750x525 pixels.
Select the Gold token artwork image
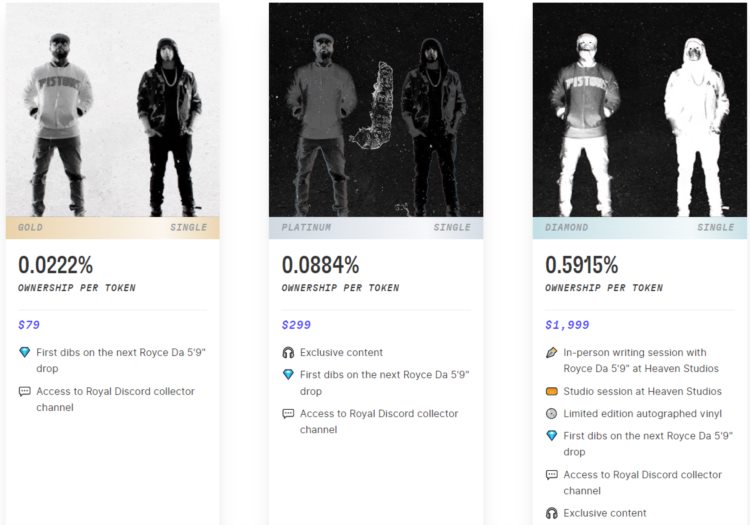pyautogui.click(x=112, y=110)
